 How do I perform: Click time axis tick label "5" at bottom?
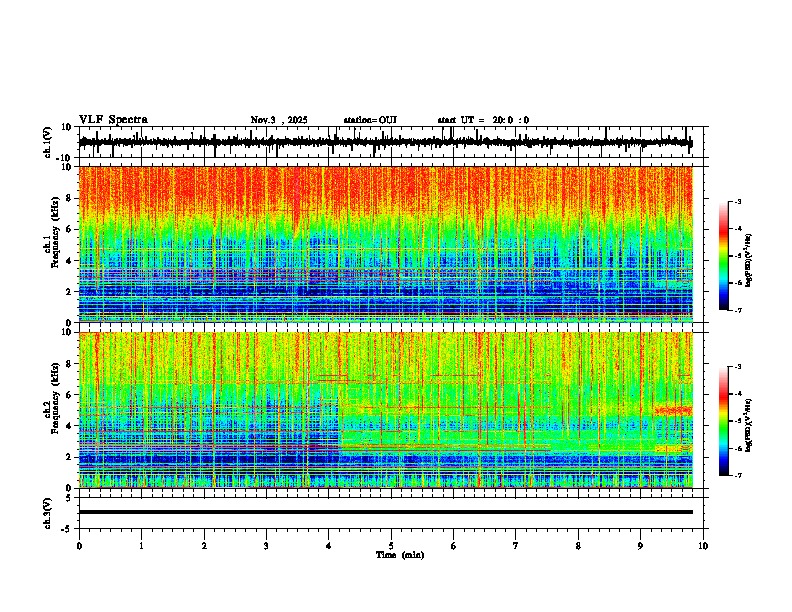coord(391,546)
